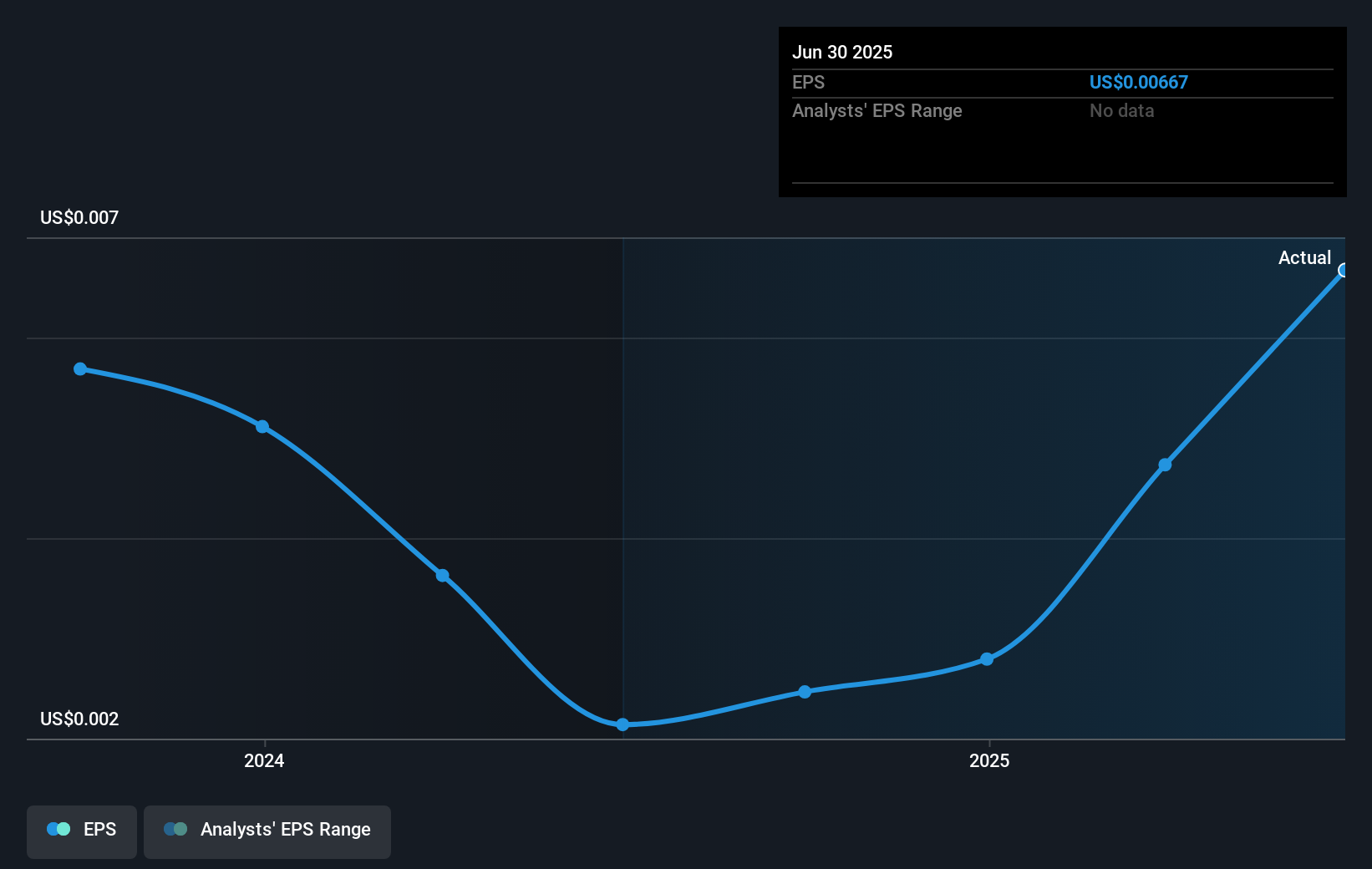
Task: Toggle Analysts' EPS Range series visibility
Action: point(267,830)
